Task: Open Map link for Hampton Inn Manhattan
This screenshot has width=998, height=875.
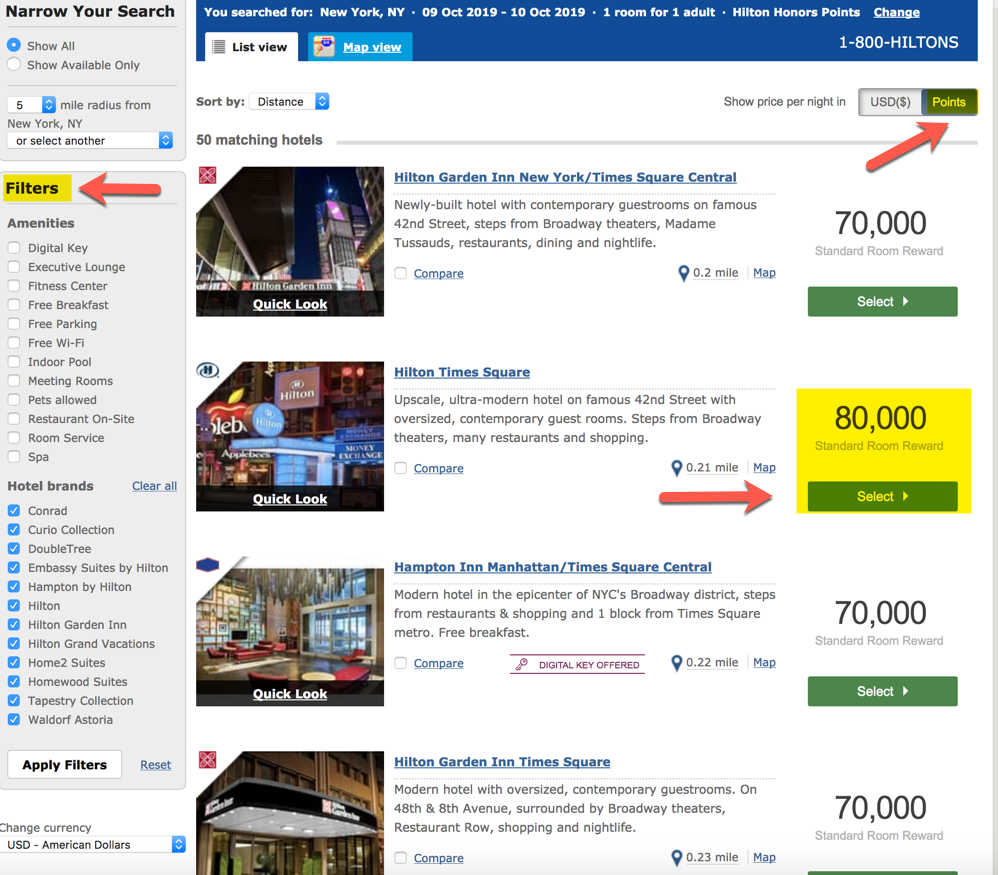Action: pyautogui.click(x=764, y=662)
